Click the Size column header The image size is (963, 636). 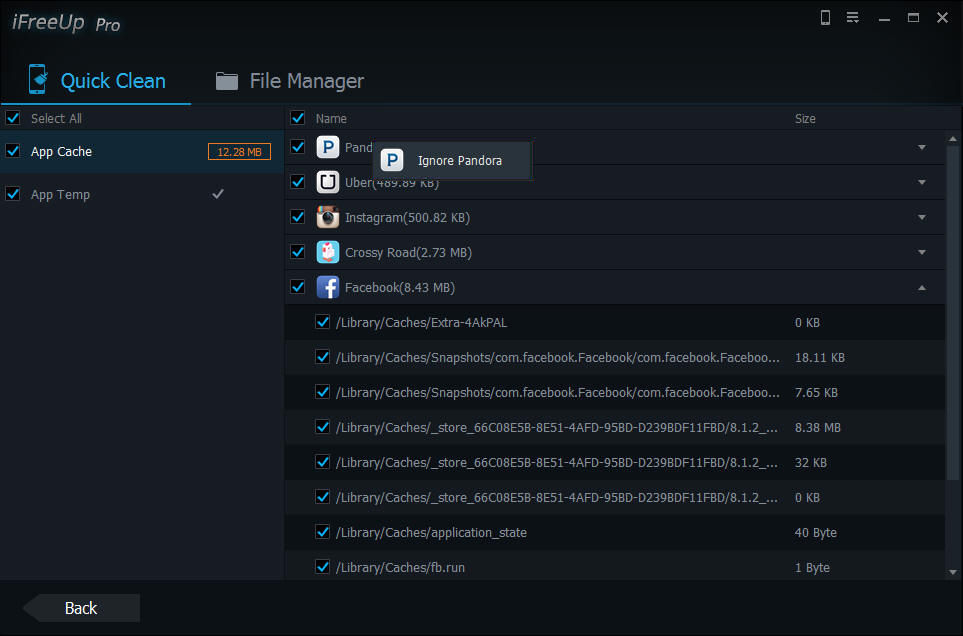coord(805,118)
